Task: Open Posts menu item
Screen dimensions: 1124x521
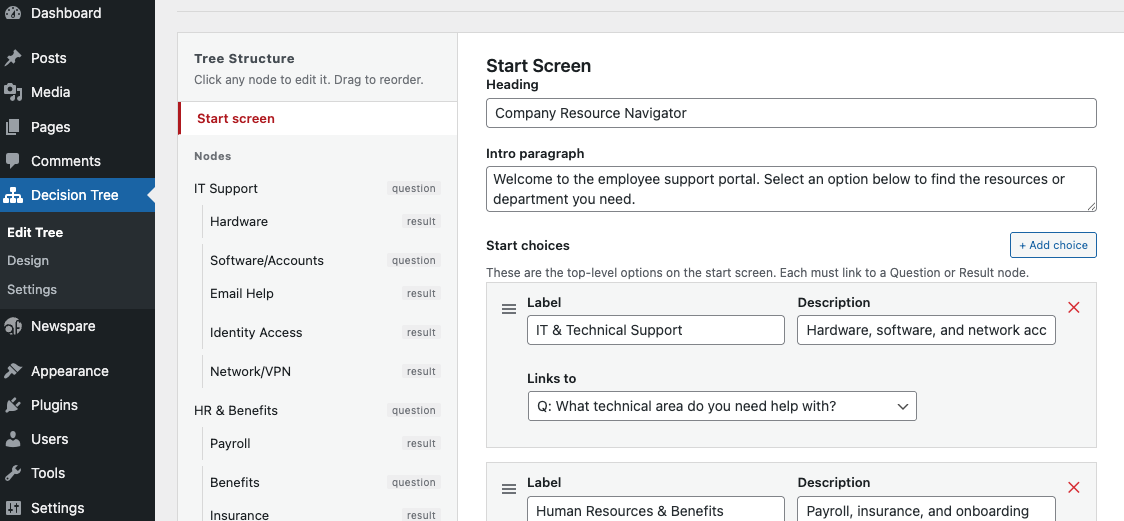Action: 77,58
